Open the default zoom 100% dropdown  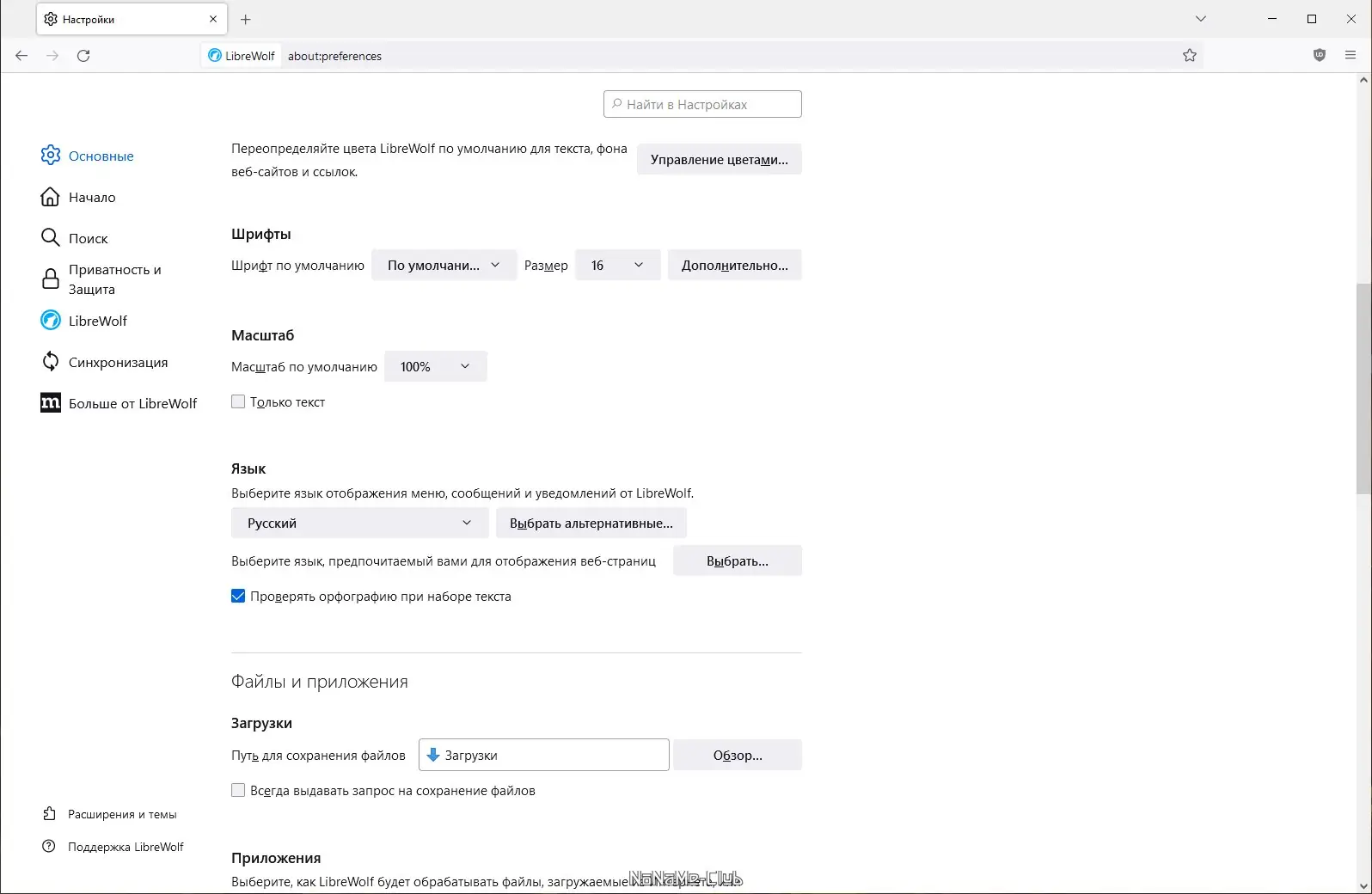(x=436, y=366)
